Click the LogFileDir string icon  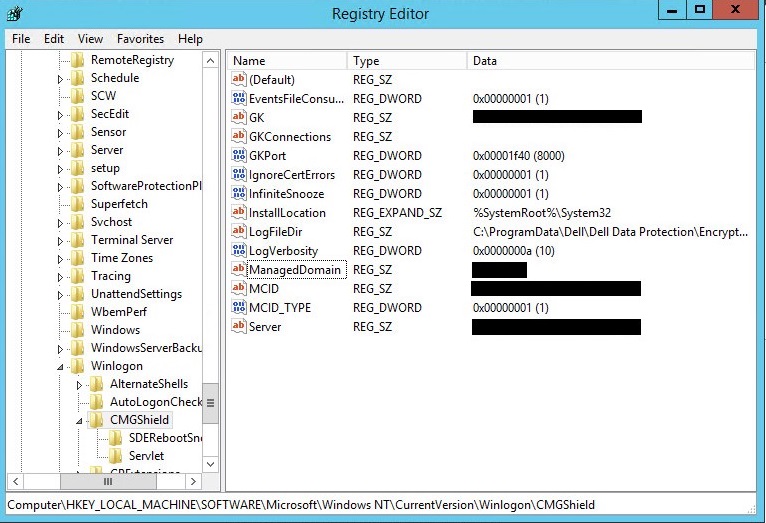pyautogui.click(x=238, y=231)
